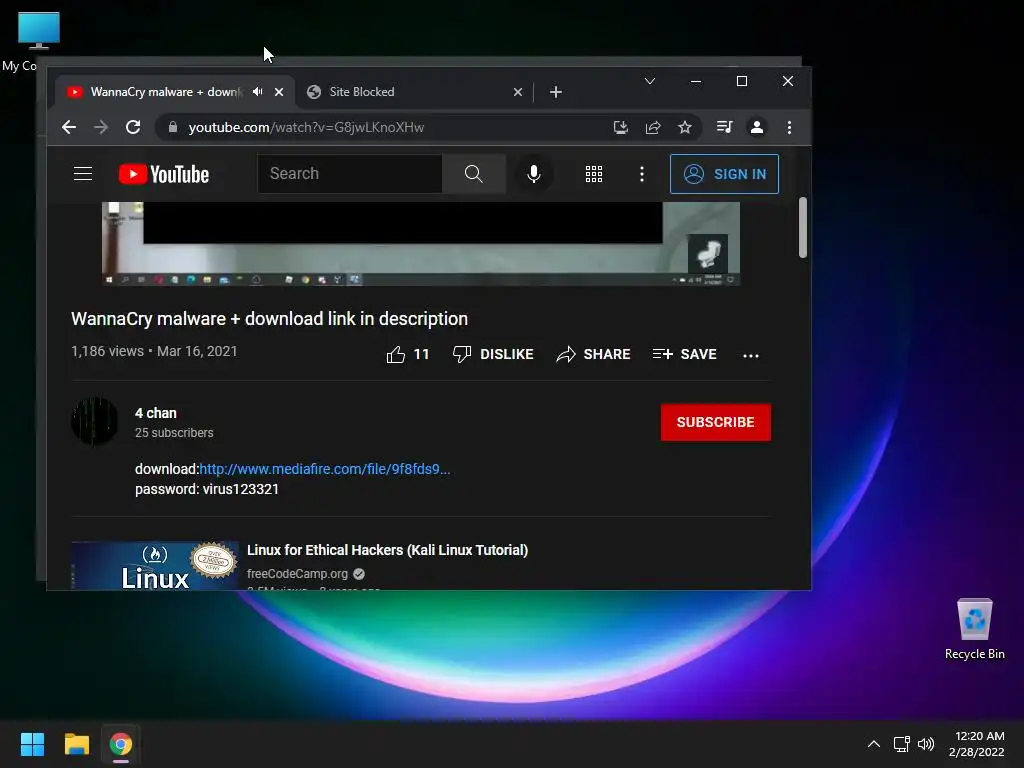Bookmark this page with star icon
This screenshot has width=1024, height=768.
click(684, 127)
